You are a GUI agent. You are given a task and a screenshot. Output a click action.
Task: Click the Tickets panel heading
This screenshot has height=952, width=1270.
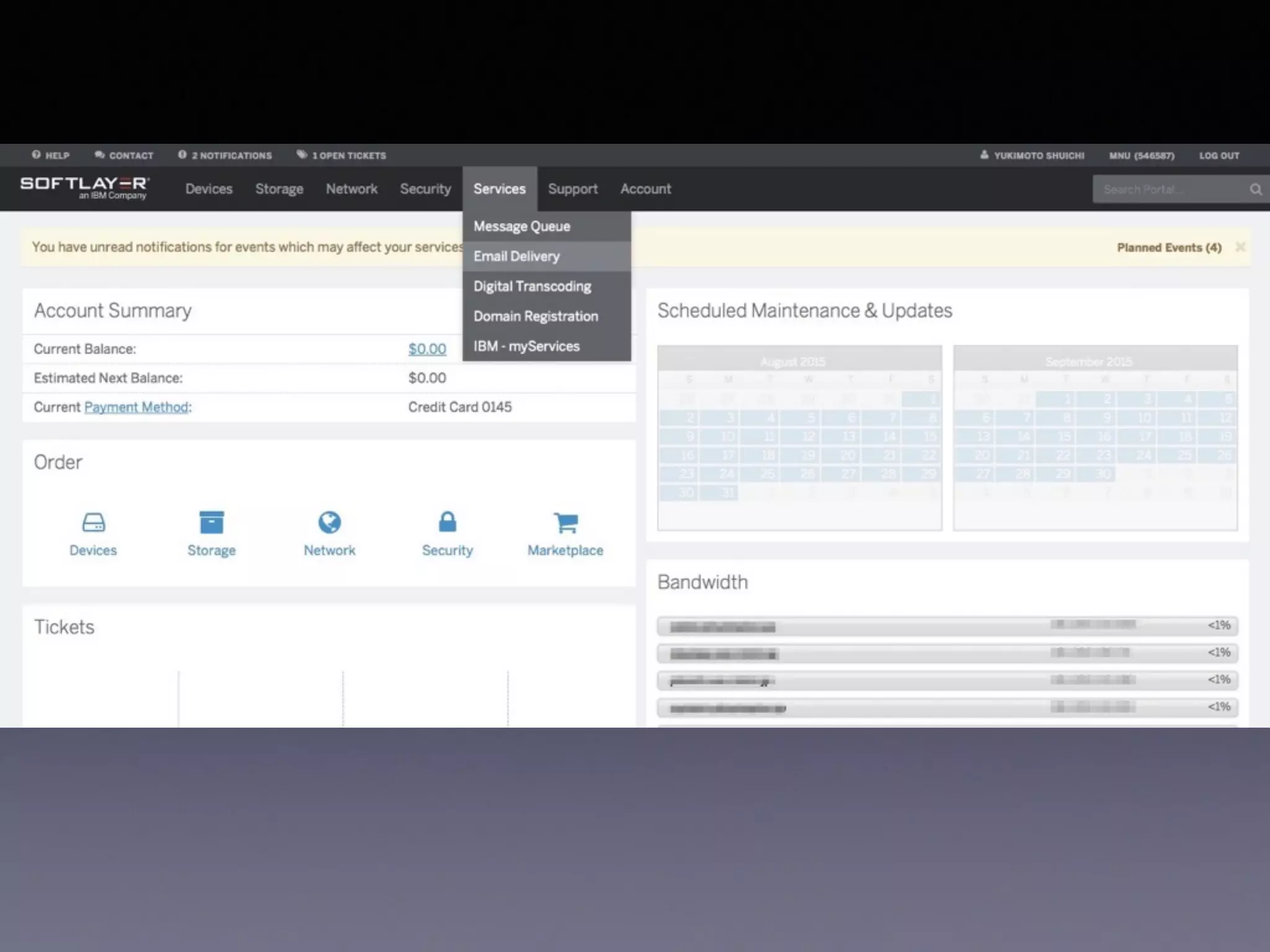[x=64, y=627]
